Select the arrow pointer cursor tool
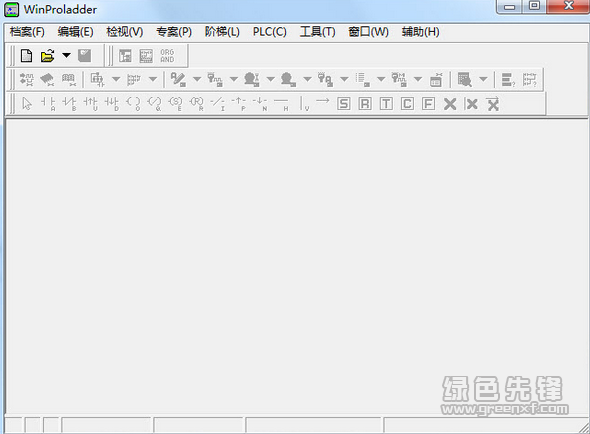This screenshot has width=590, height=434. [x=27, y=103]
